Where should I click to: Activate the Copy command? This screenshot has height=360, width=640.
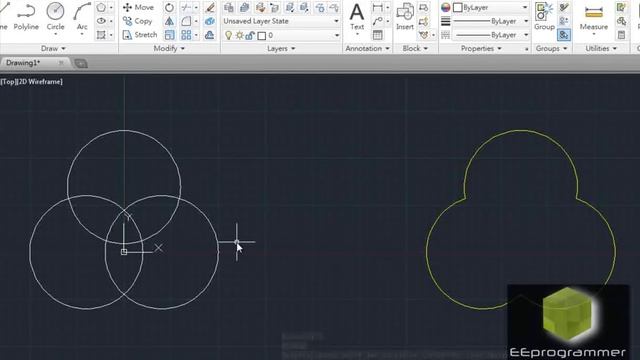pyautogui.click(x=138, y=21)
